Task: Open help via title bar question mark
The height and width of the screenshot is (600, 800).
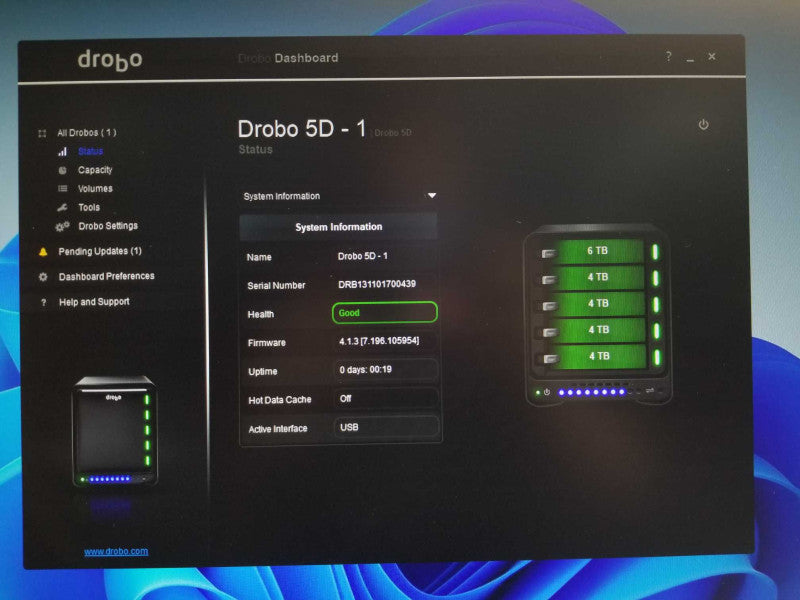Action: [668, 56]
